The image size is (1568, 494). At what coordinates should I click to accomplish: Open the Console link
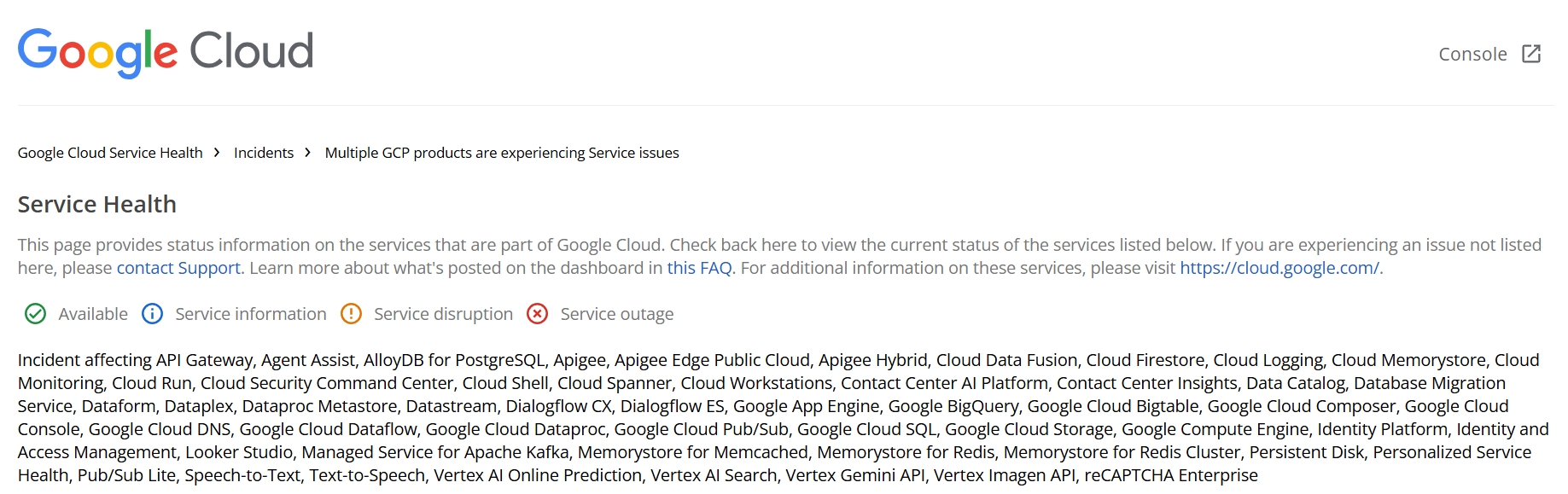click(x=1472, y=54)
